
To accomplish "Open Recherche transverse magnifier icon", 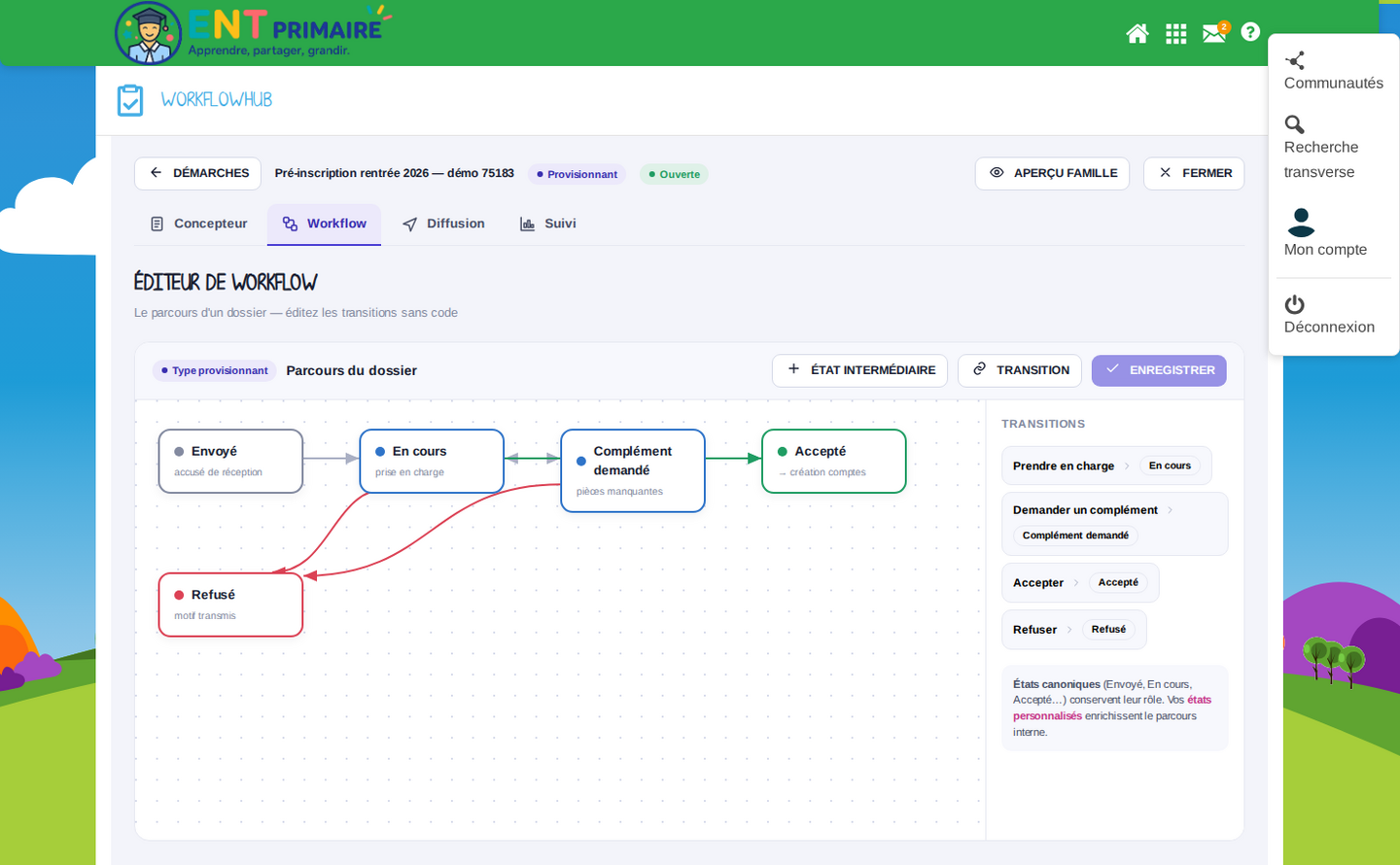I will coord(1295,124).
